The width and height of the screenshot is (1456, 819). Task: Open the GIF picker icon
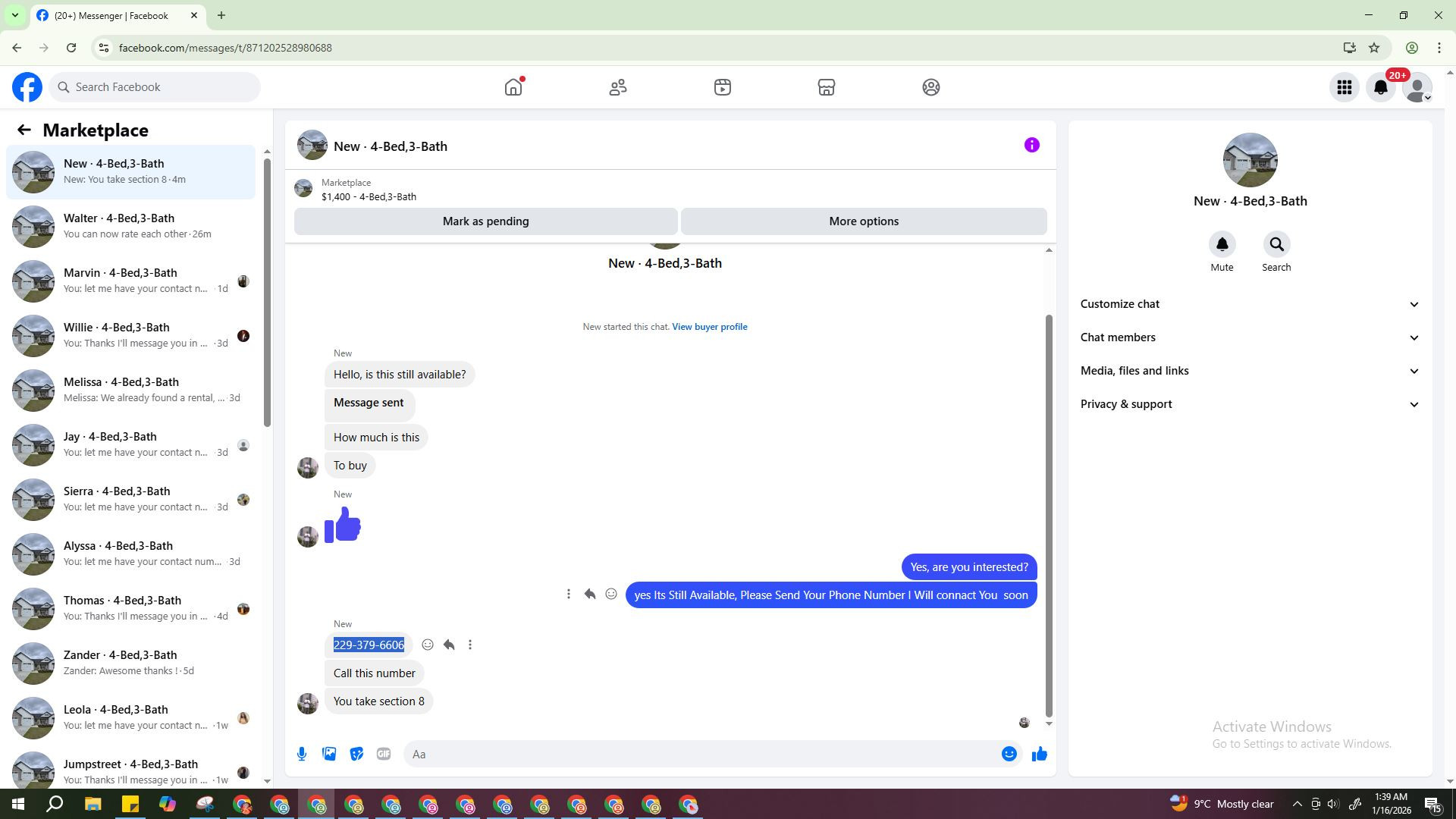[384, 754]
